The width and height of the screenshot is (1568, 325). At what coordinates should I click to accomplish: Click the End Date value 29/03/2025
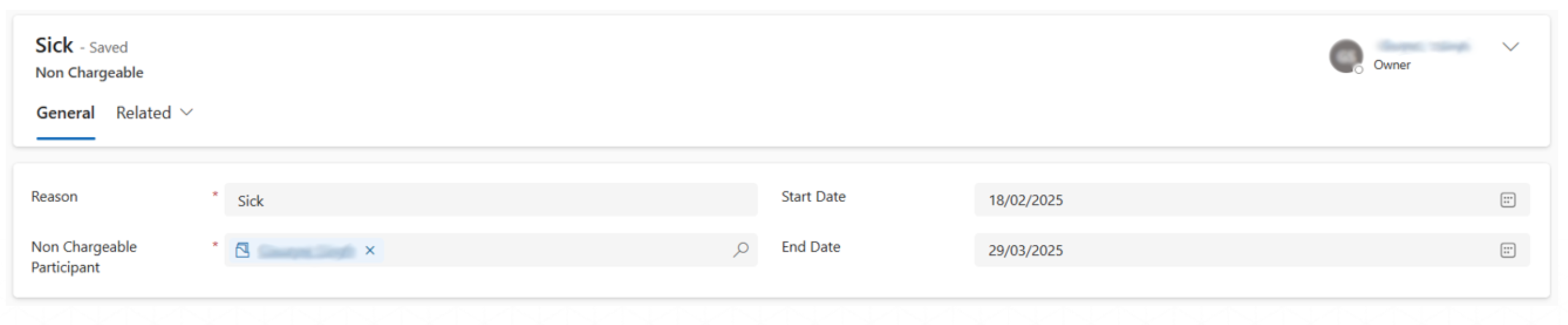tap(1025, 250)
